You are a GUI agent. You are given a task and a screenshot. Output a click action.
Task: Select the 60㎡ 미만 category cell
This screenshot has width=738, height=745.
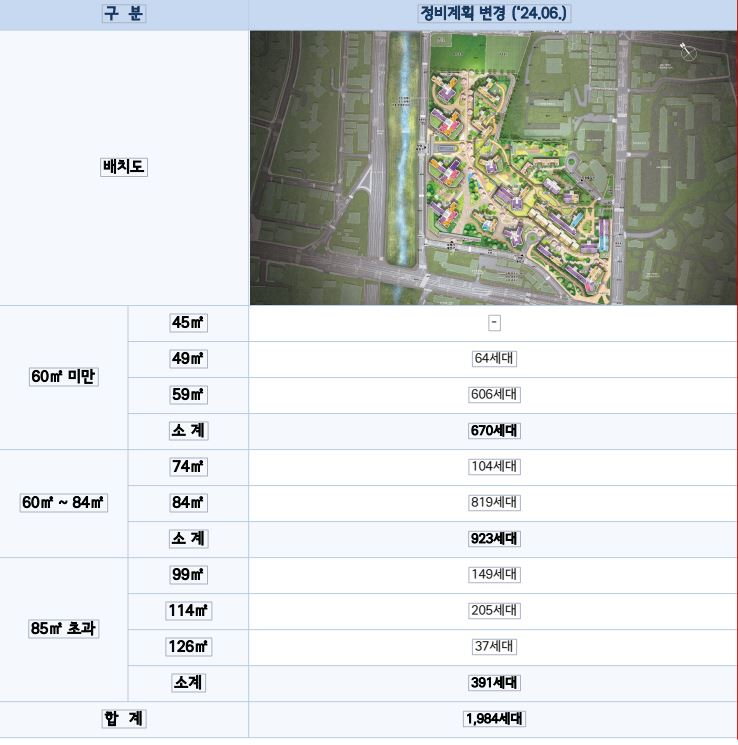coord(64,377)
